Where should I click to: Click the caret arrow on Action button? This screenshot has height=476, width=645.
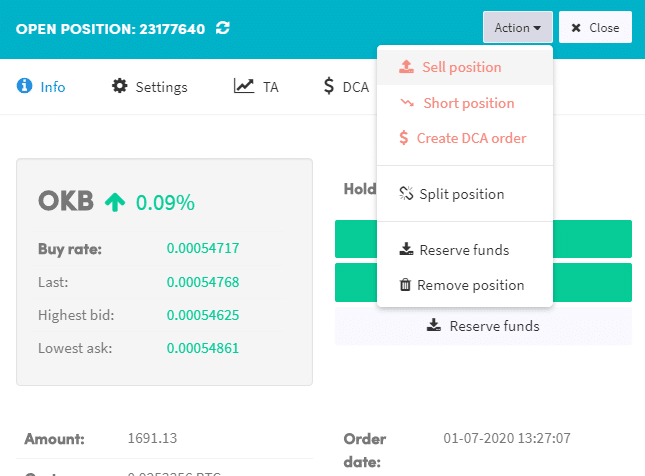(537, 28)
